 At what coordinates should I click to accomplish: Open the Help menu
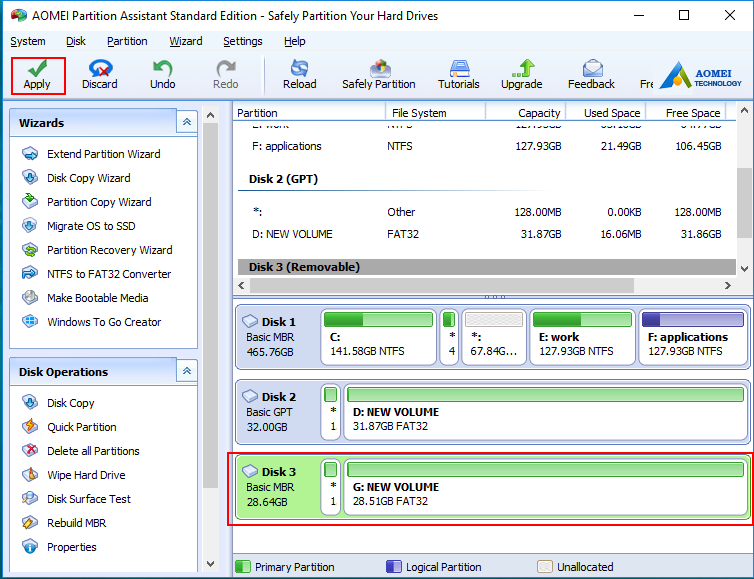pos(295,41)
